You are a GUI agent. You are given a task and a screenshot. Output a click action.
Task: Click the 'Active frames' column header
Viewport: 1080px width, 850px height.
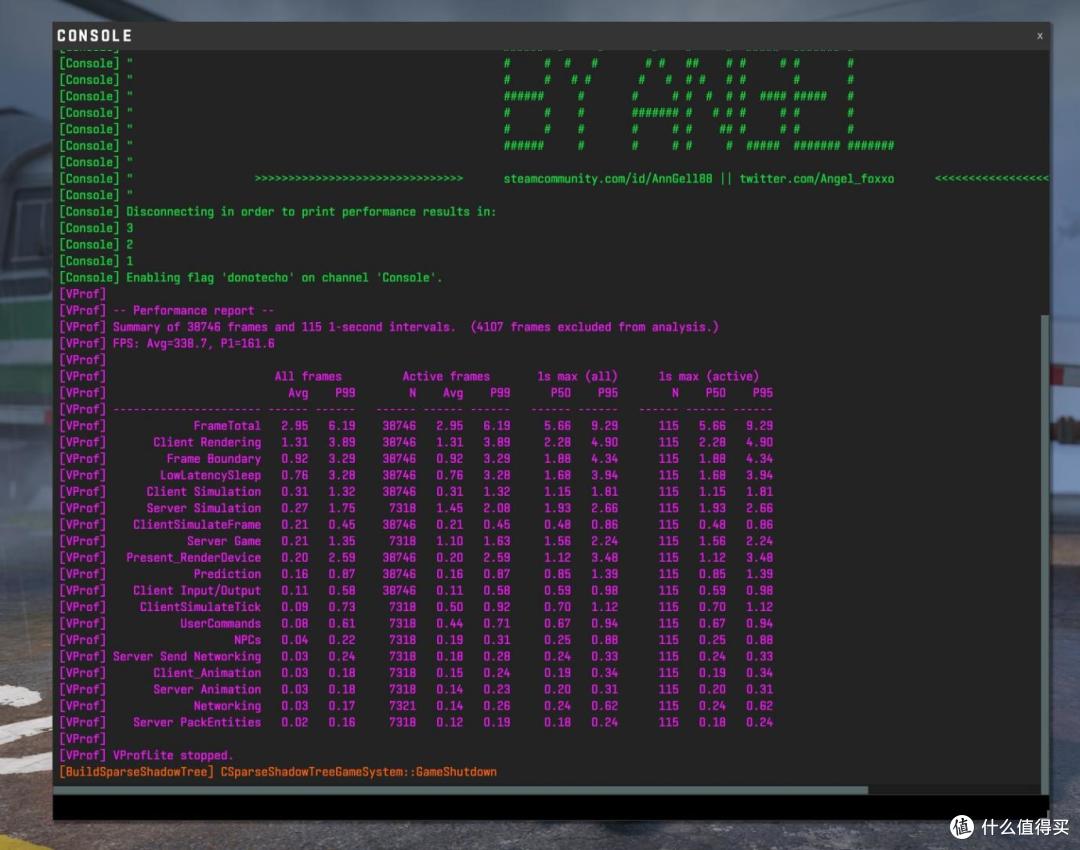click(x=446, y=376)
